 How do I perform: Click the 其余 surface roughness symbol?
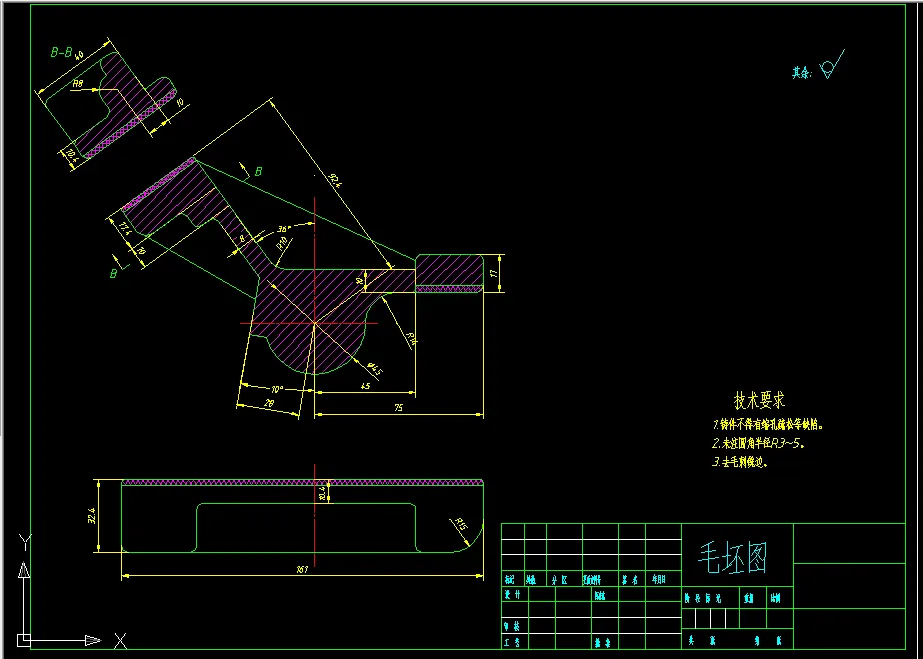tap(832, 65)
